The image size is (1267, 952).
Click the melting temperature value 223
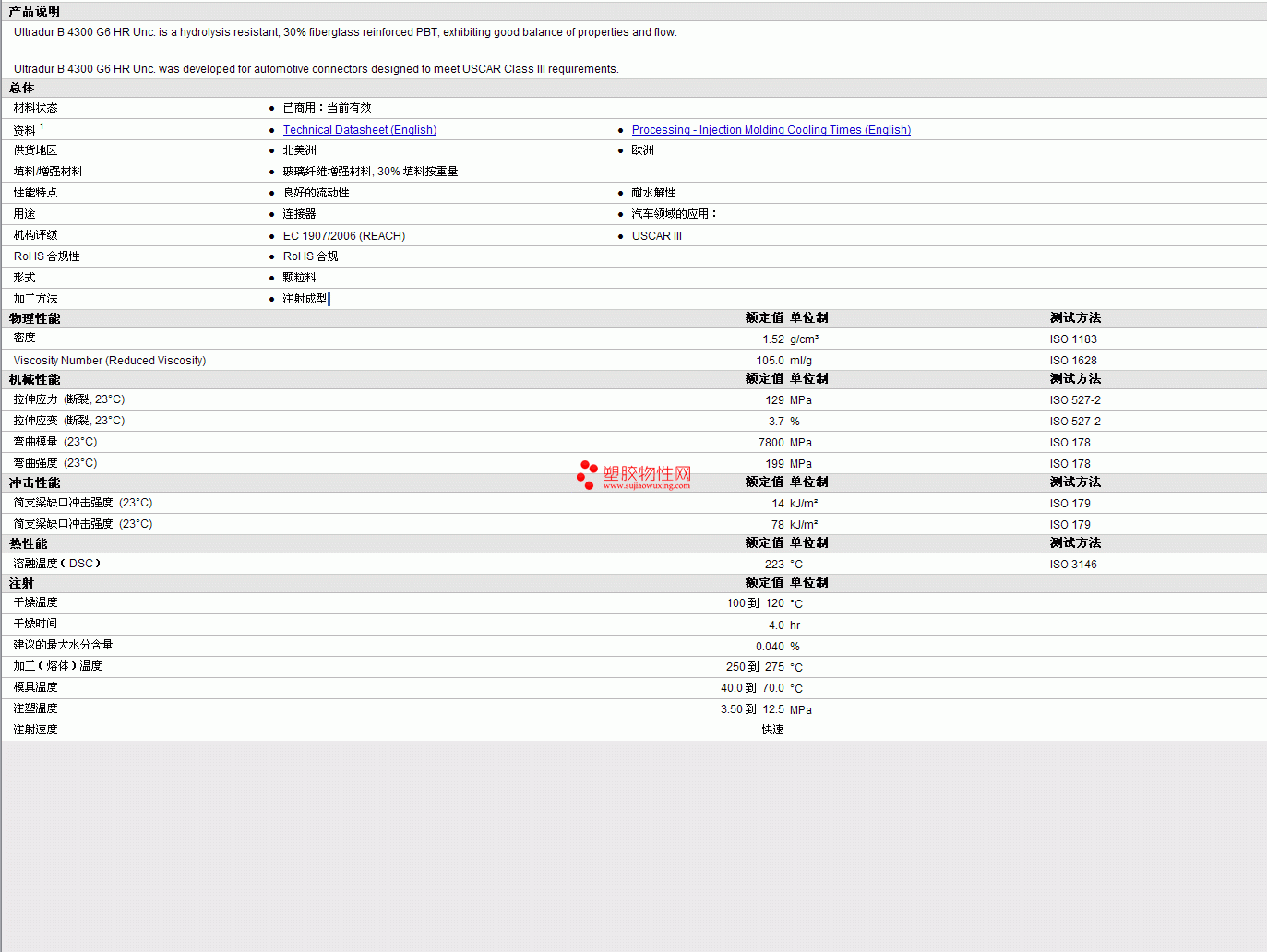tap(775, 565)
